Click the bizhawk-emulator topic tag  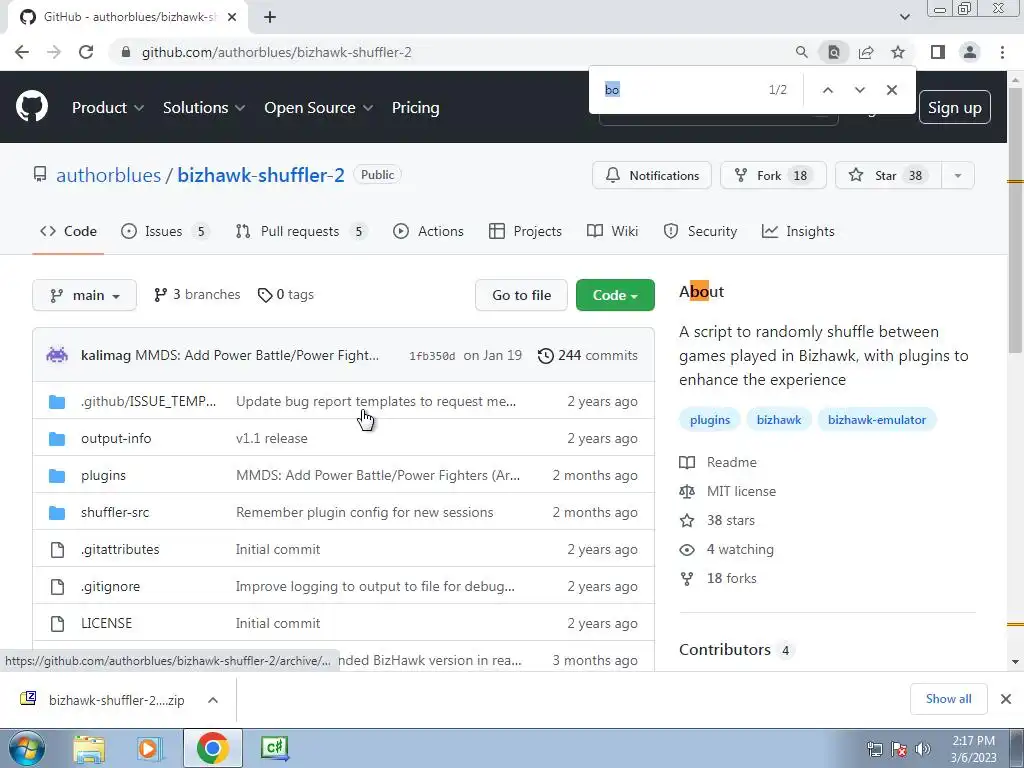(876, 420)
